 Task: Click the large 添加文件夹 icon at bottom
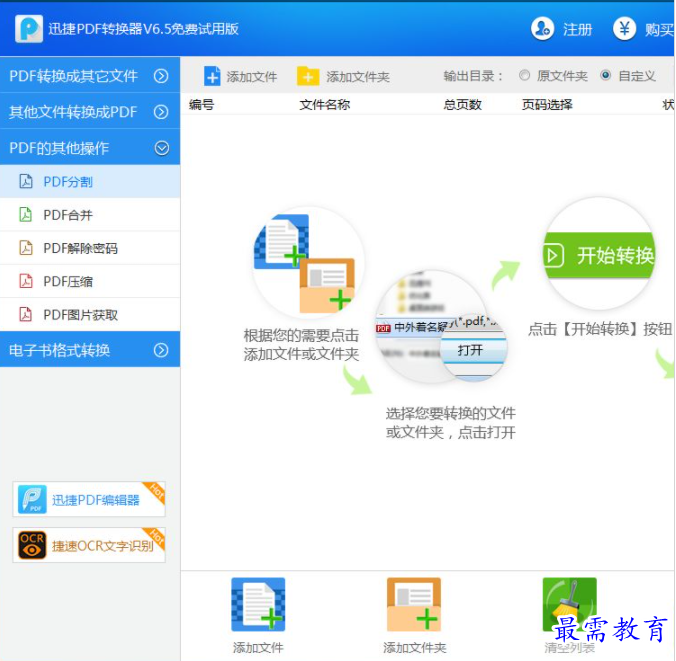[414, 605]
